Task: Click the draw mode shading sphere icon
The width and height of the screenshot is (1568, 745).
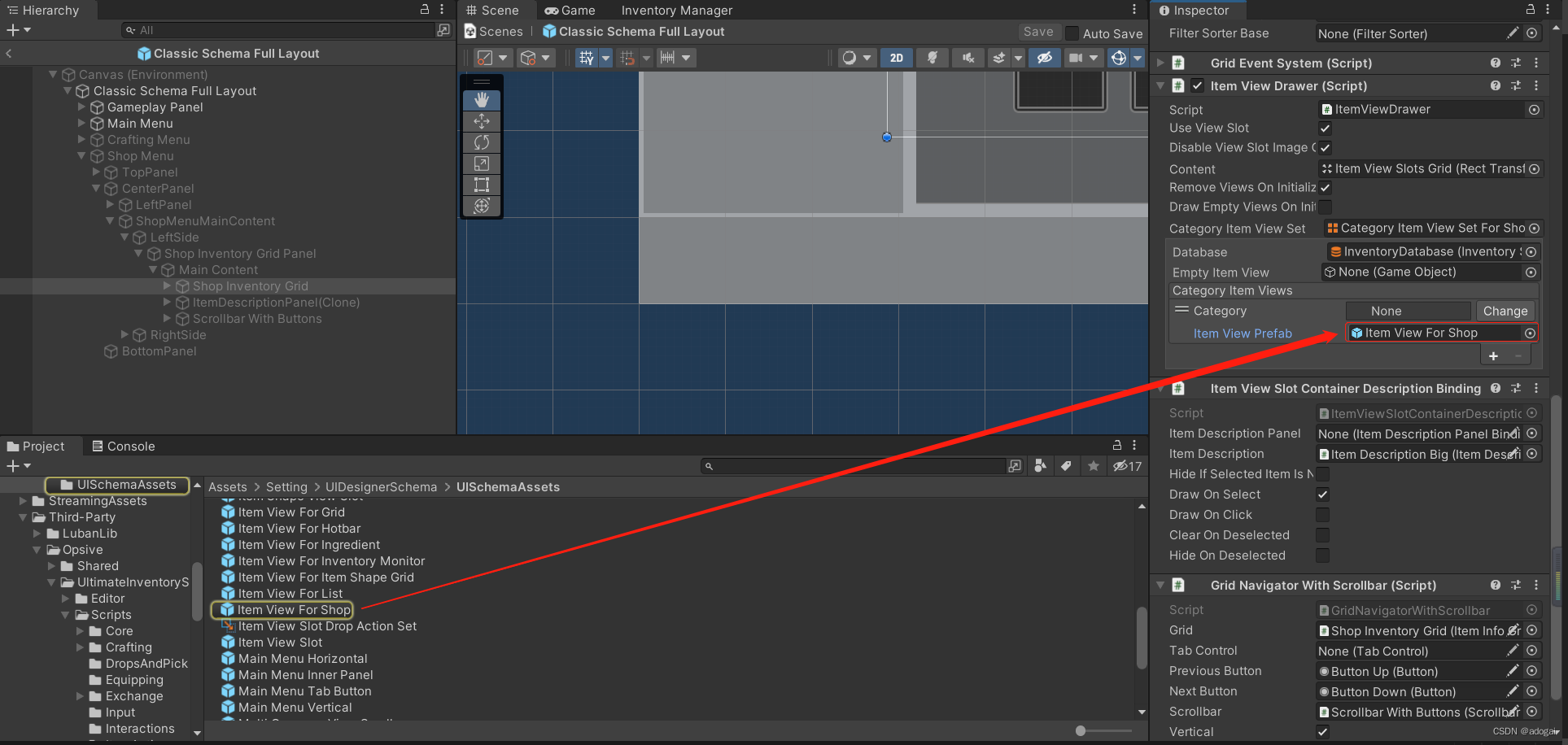Action: click(850, 58)
